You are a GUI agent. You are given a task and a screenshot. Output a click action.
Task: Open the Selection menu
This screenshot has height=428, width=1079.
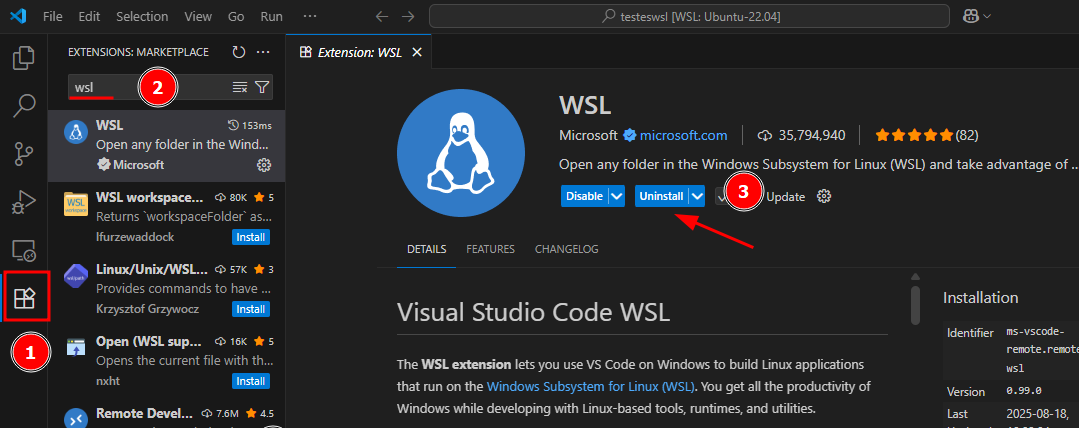(142, 16)
